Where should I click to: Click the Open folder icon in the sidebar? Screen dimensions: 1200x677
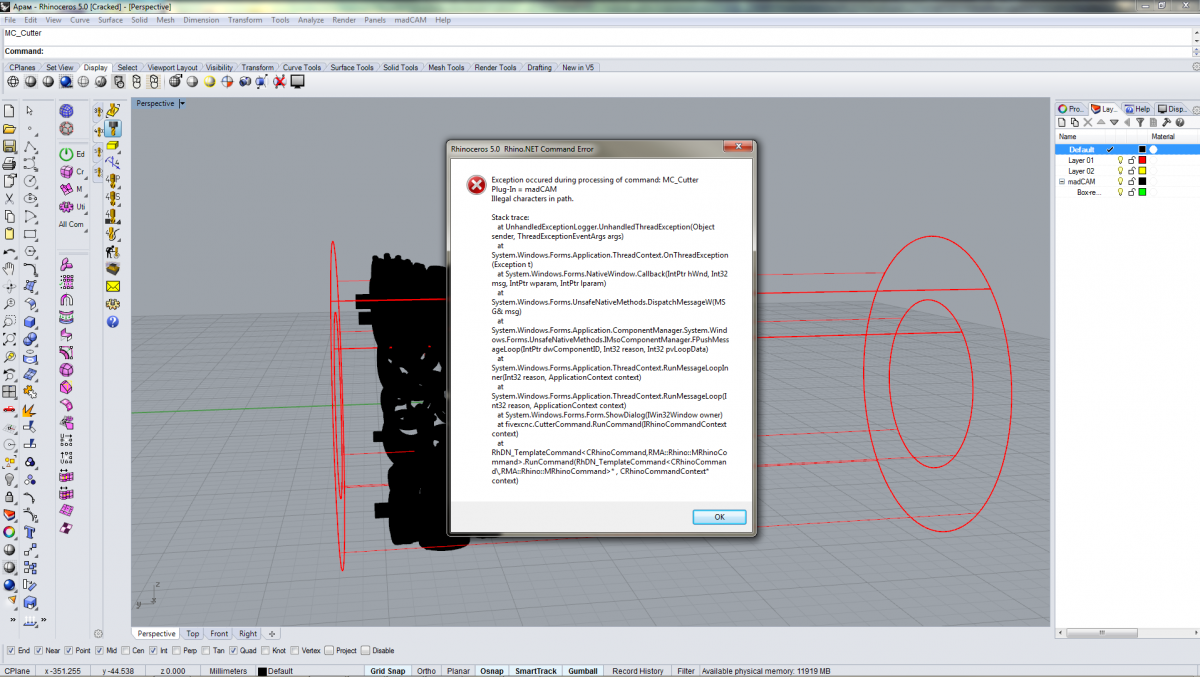[x=9, y=129]
